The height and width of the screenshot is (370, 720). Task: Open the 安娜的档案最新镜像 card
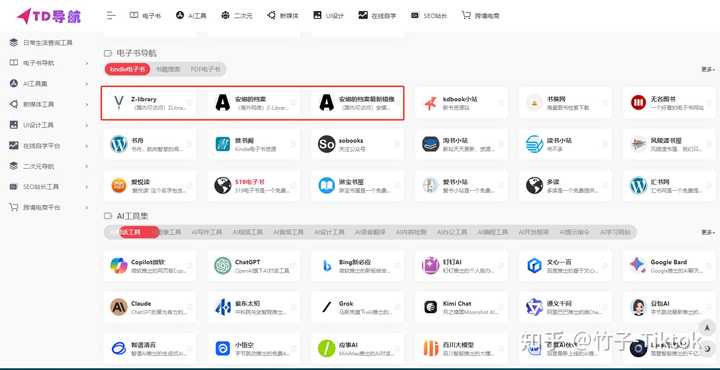357,103
